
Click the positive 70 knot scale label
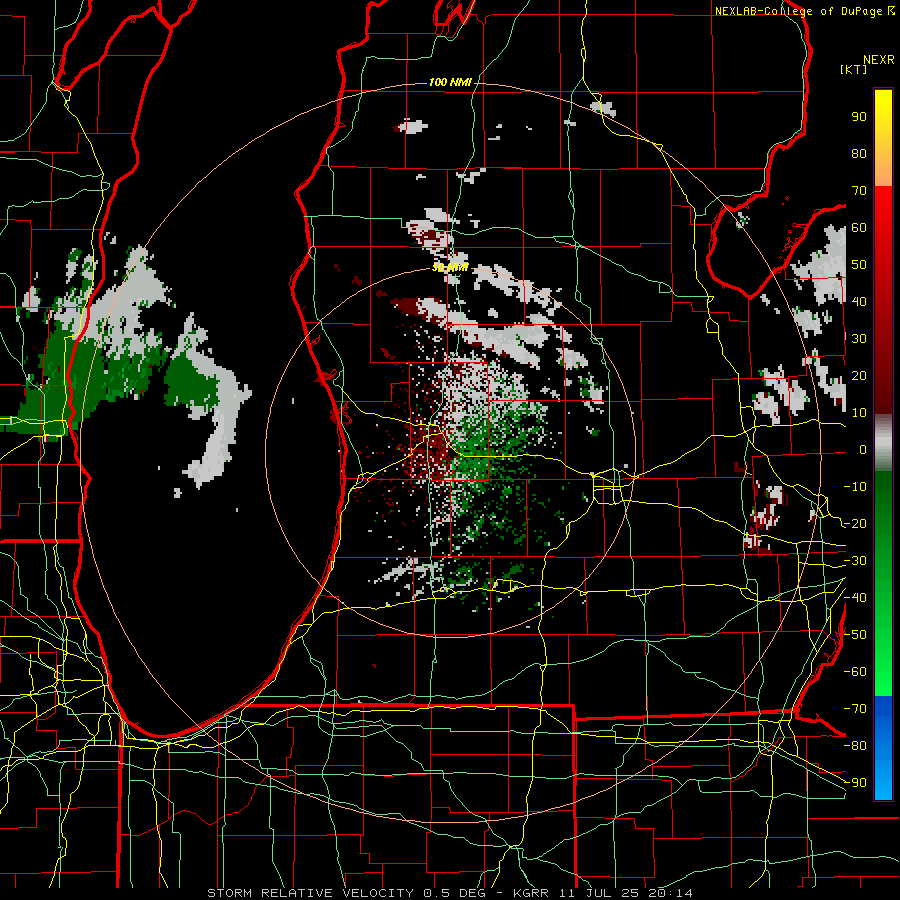tap(859, 191)
